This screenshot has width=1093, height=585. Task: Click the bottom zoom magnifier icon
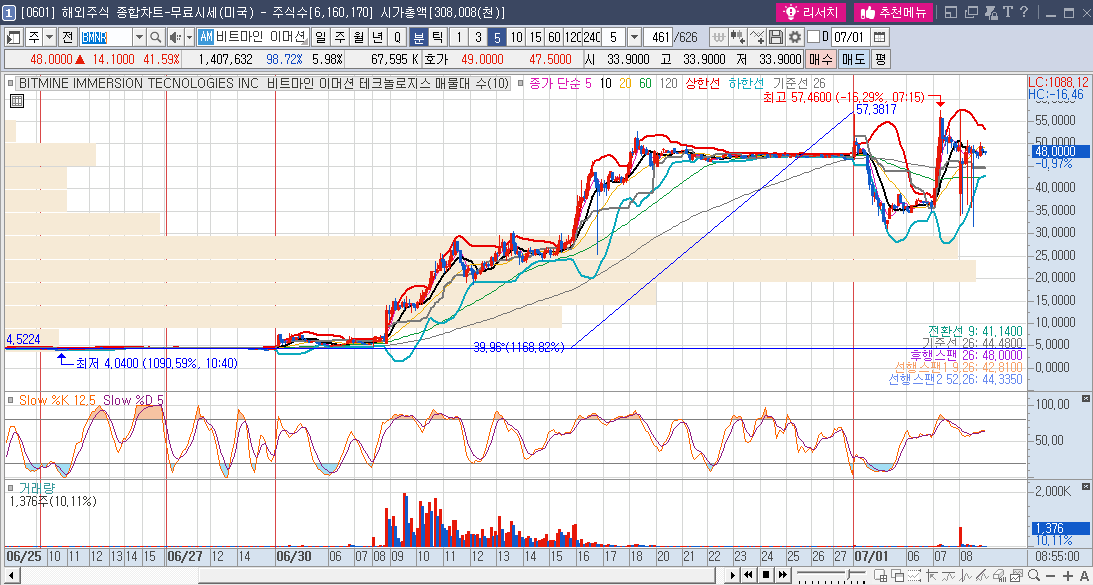tap(1034, 575)
